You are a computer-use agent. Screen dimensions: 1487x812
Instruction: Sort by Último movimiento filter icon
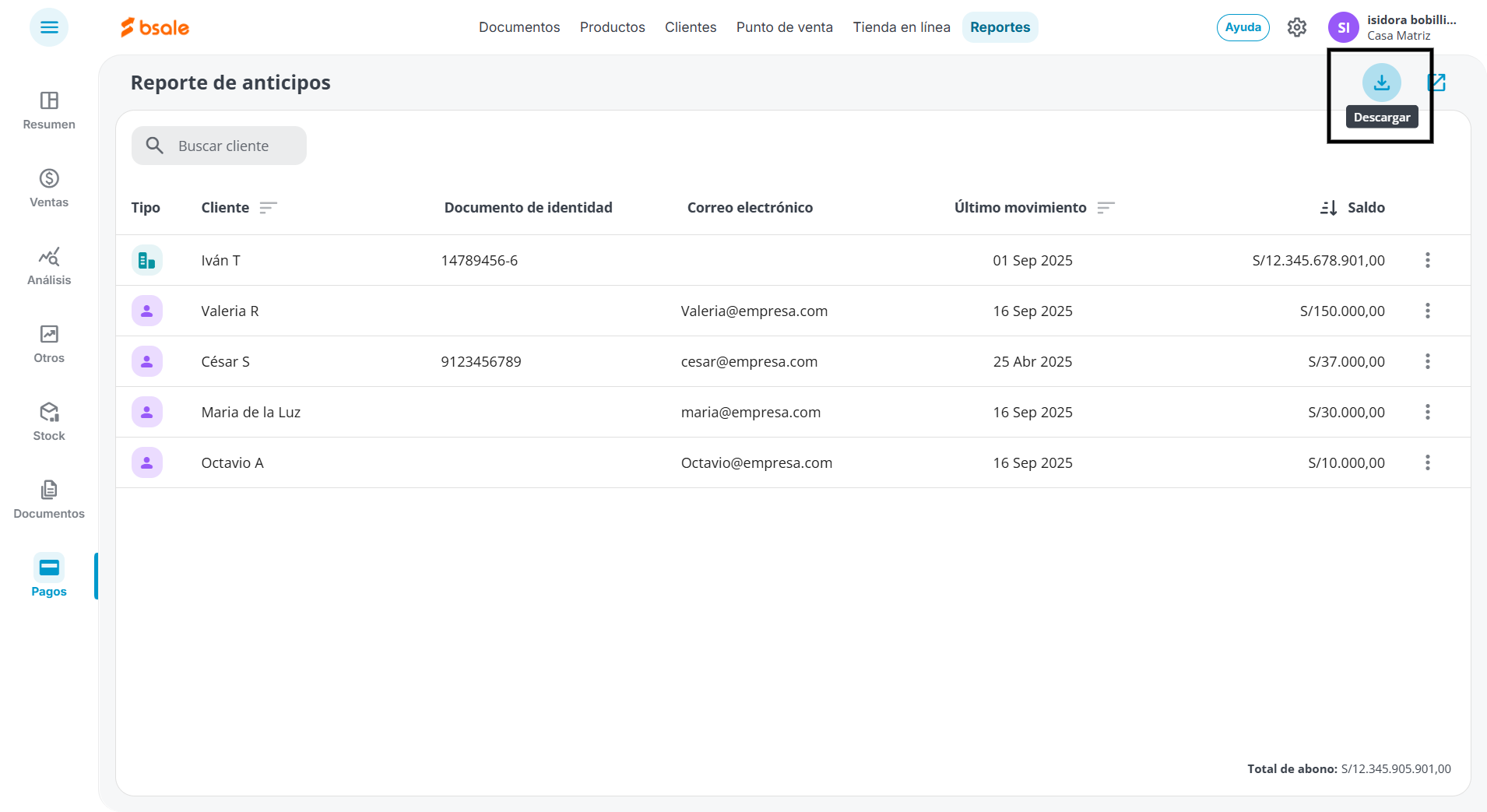coord(1106,207)
